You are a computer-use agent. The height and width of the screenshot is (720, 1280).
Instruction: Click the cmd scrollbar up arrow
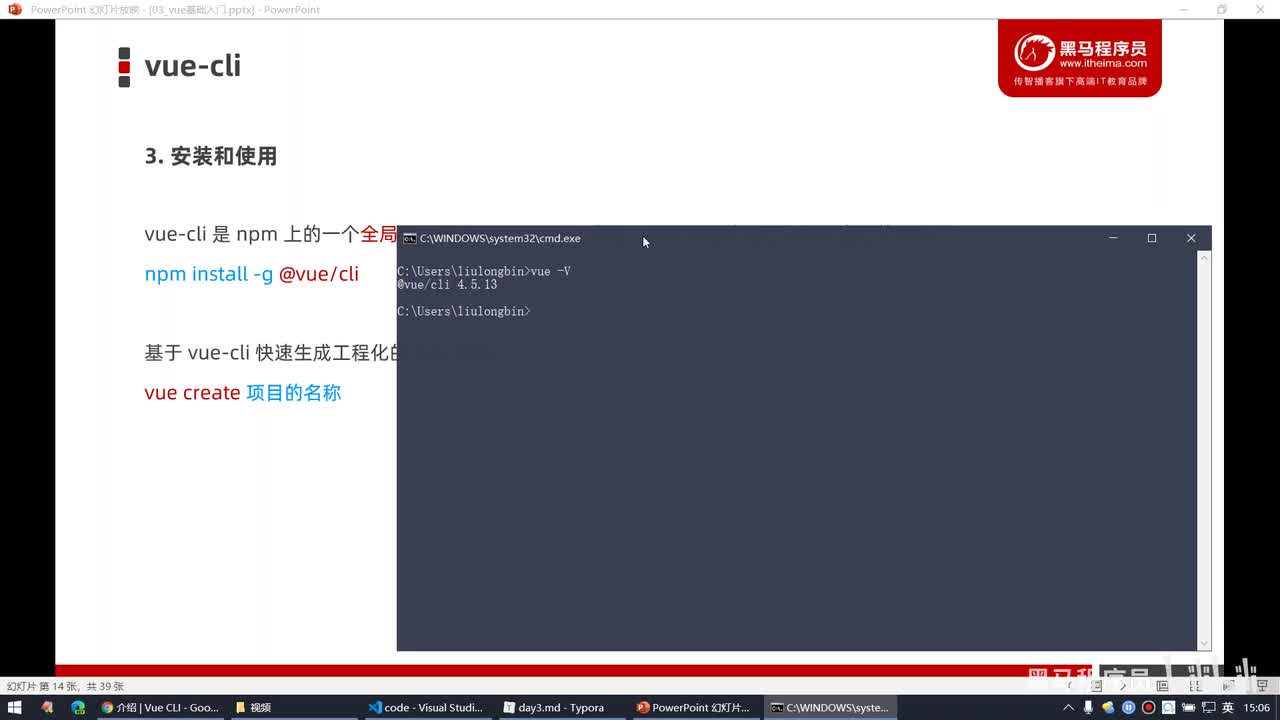click(x=1204, y=258)
